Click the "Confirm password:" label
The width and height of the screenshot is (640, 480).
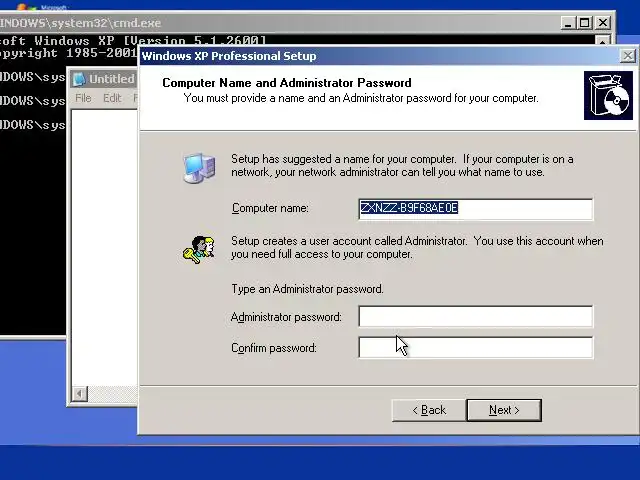tap(274, 348)
